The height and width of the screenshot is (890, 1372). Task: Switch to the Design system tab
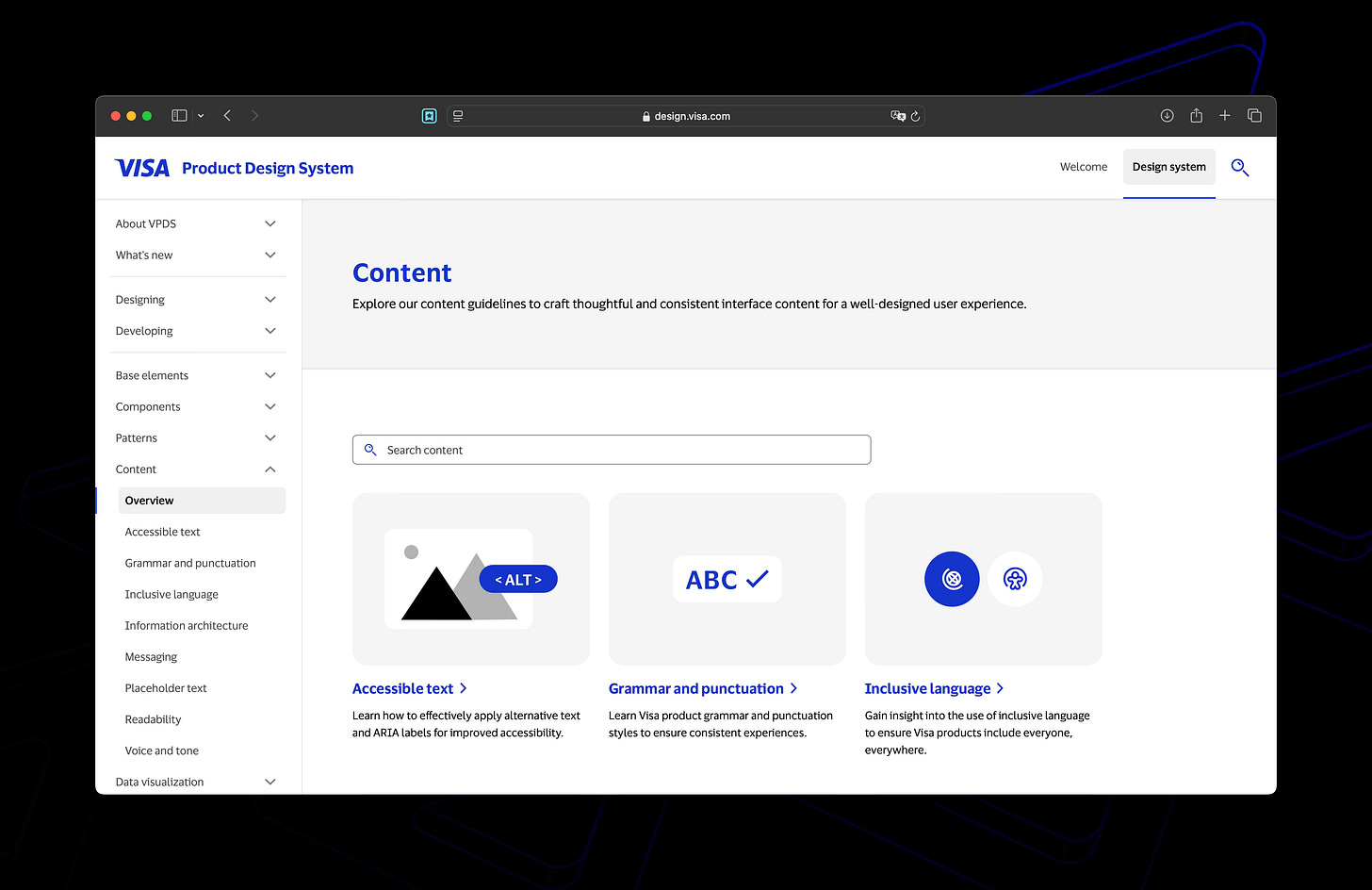click(x=1169, y=167)
